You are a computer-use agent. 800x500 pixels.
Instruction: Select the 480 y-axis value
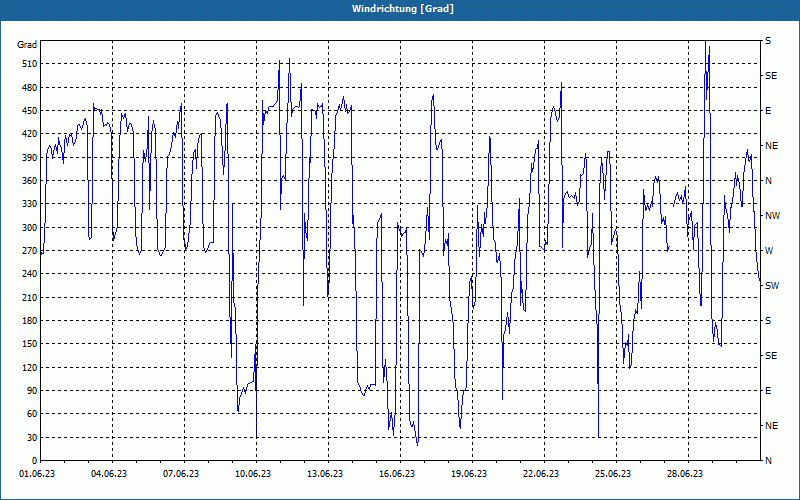(x=29, y=87)
